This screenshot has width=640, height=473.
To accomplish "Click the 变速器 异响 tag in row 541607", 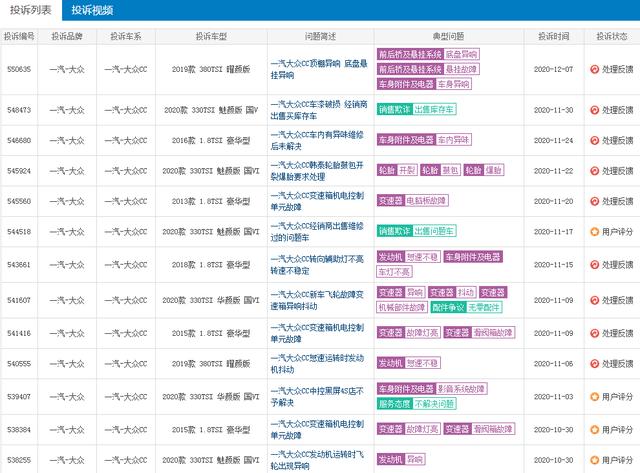I will click(401, 292).
